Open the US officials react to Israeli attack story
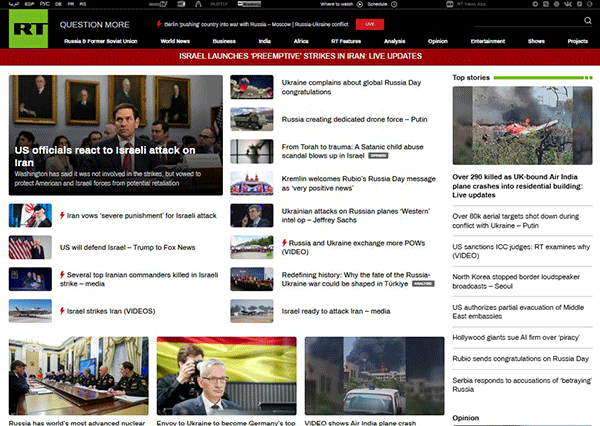 click(116, 135)
